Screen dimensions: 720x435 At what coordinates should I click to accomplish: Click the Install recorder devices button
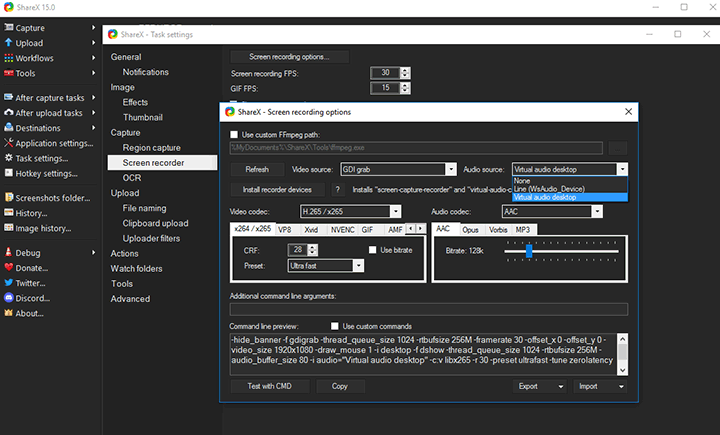pos(279,189)
